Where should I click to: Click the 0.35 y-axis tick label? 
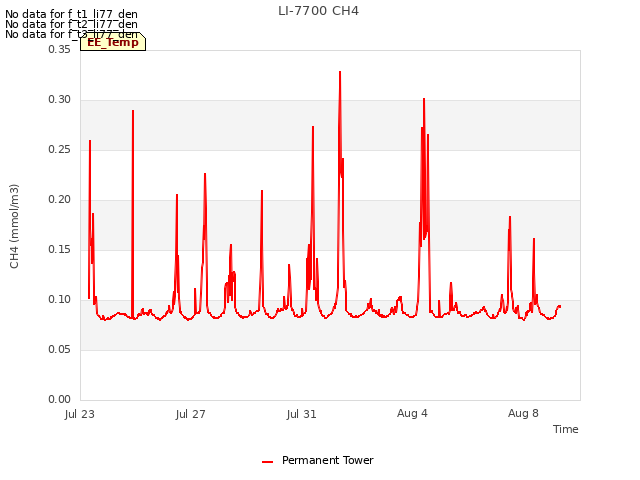pos(60,49)
